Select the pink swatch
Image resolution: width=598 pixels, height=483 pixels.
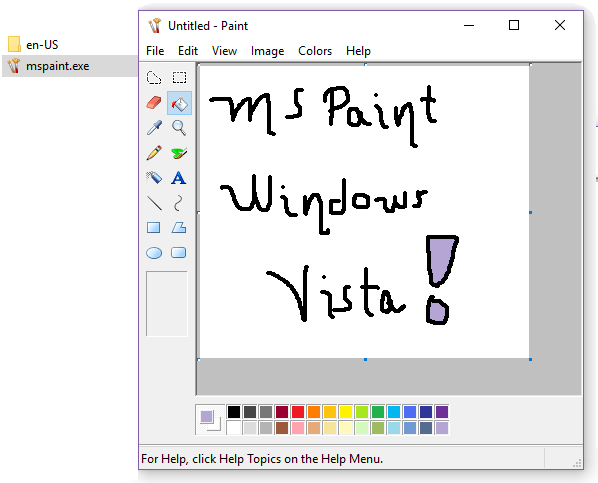coord(298,428)
